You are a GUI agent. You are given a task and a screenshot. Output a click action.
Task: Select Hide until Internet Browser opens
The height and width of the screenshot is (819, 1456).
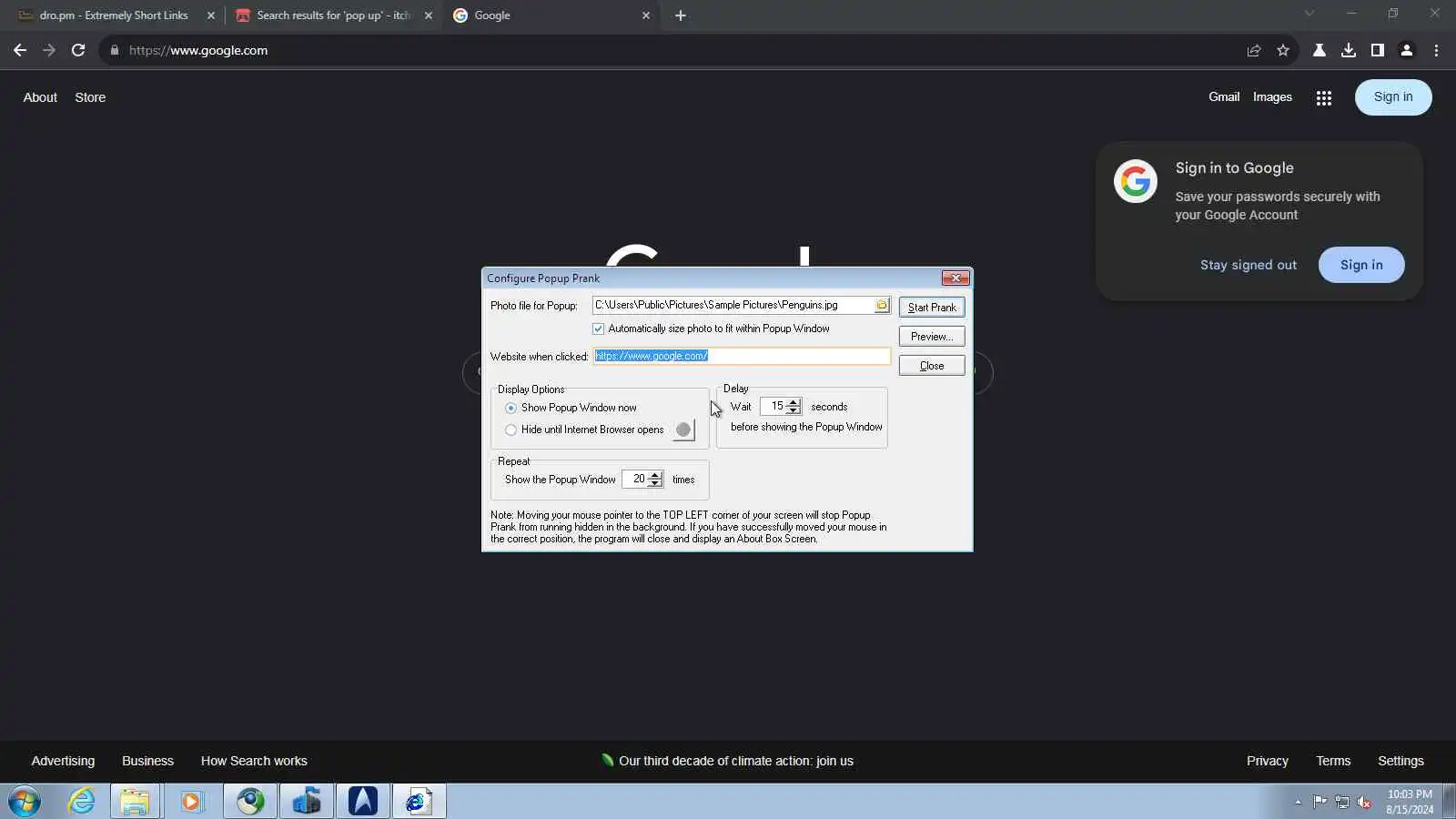click(x=511, y=430)
